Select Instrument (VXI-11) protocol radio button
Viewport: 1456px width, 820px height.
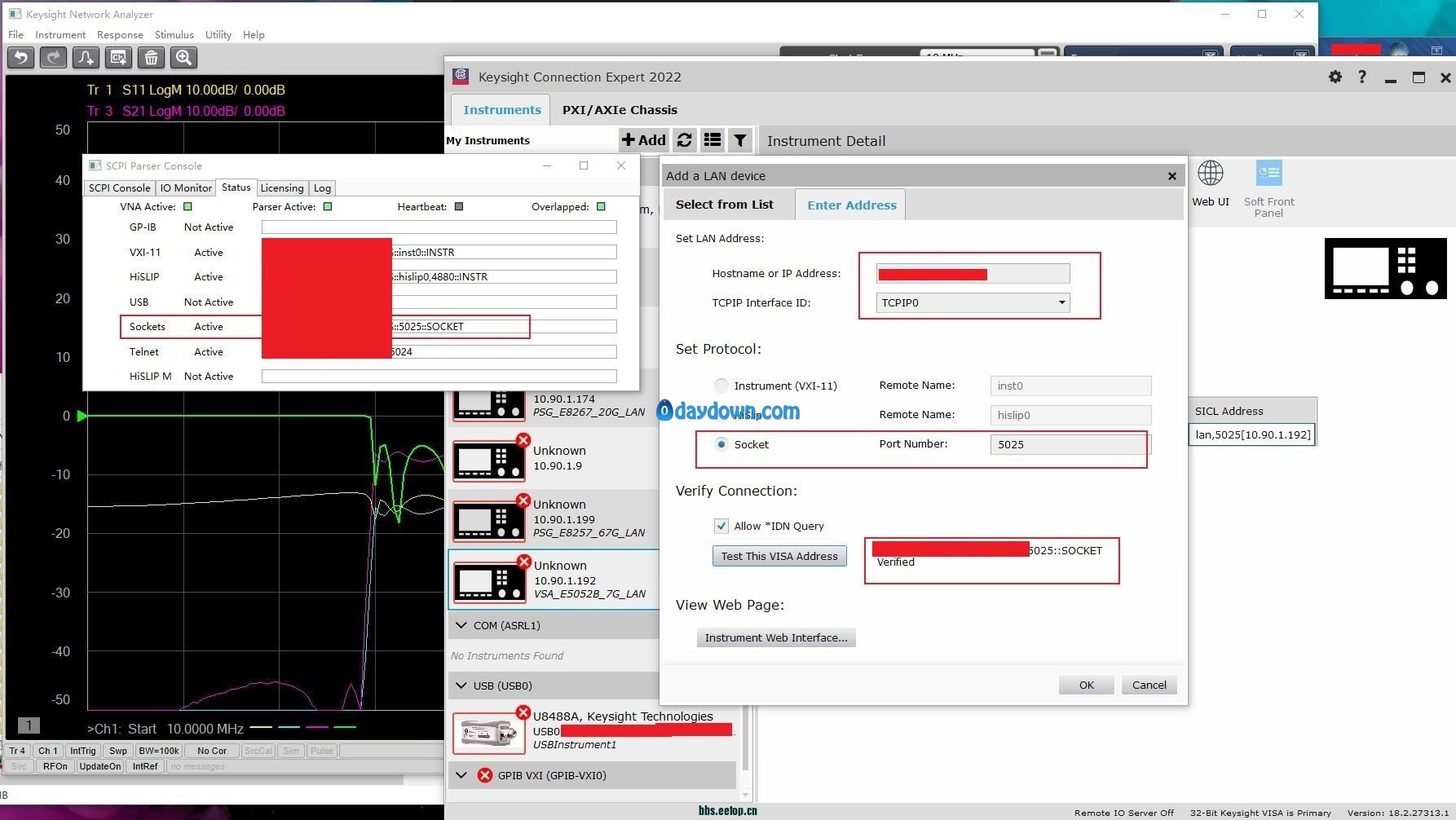tap(721, 386)
